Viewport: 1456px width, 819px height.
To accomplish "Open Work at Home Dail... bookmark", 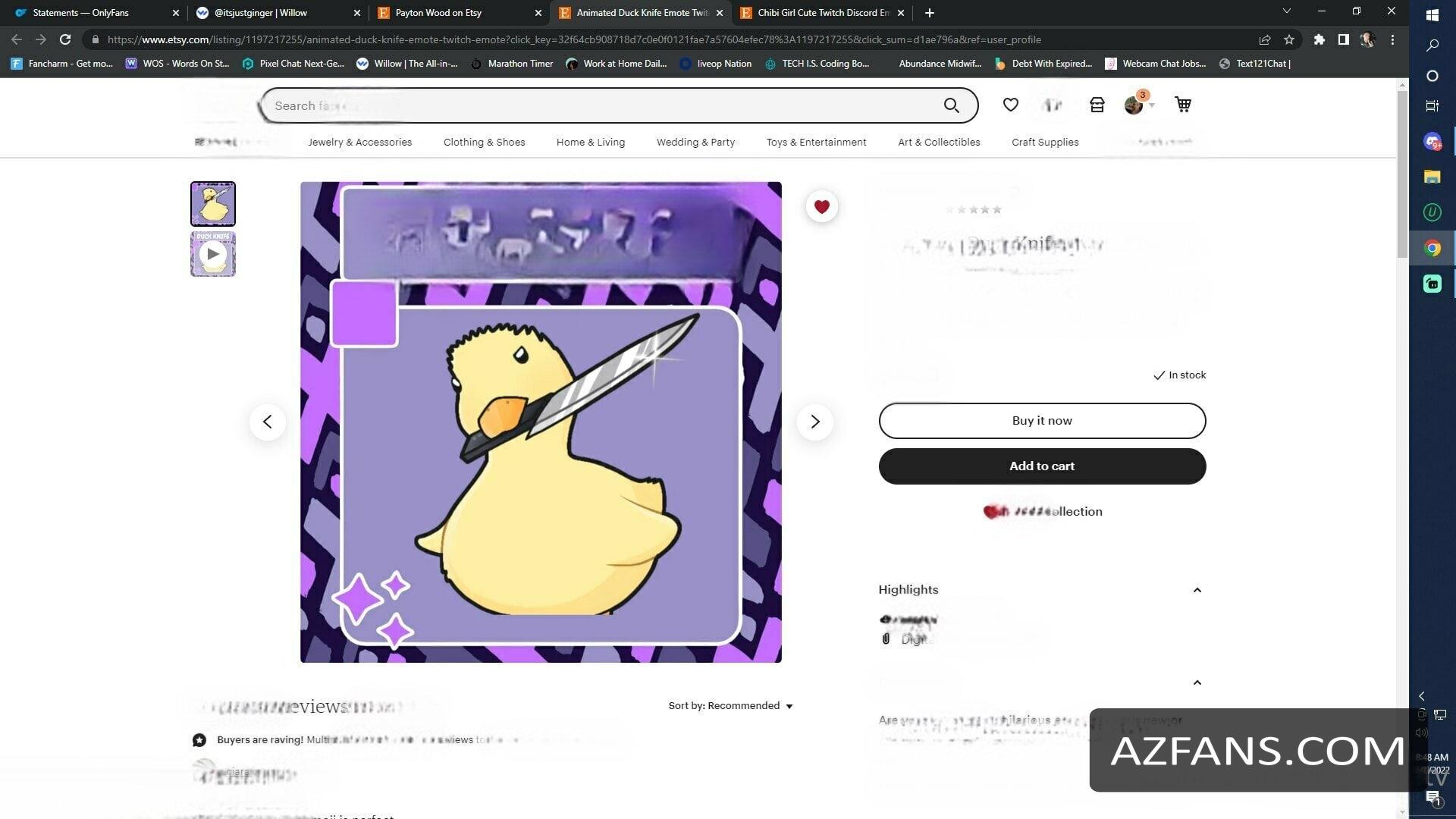I will click(x=617, y=64).
